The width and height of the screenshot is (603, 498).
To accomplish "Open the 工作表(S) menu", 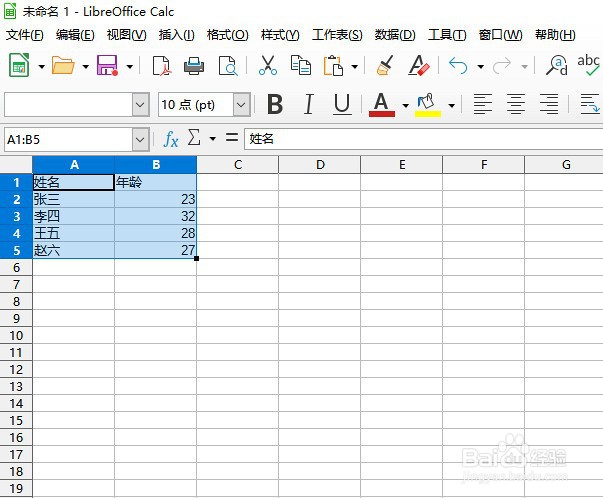I will point(337,35).
